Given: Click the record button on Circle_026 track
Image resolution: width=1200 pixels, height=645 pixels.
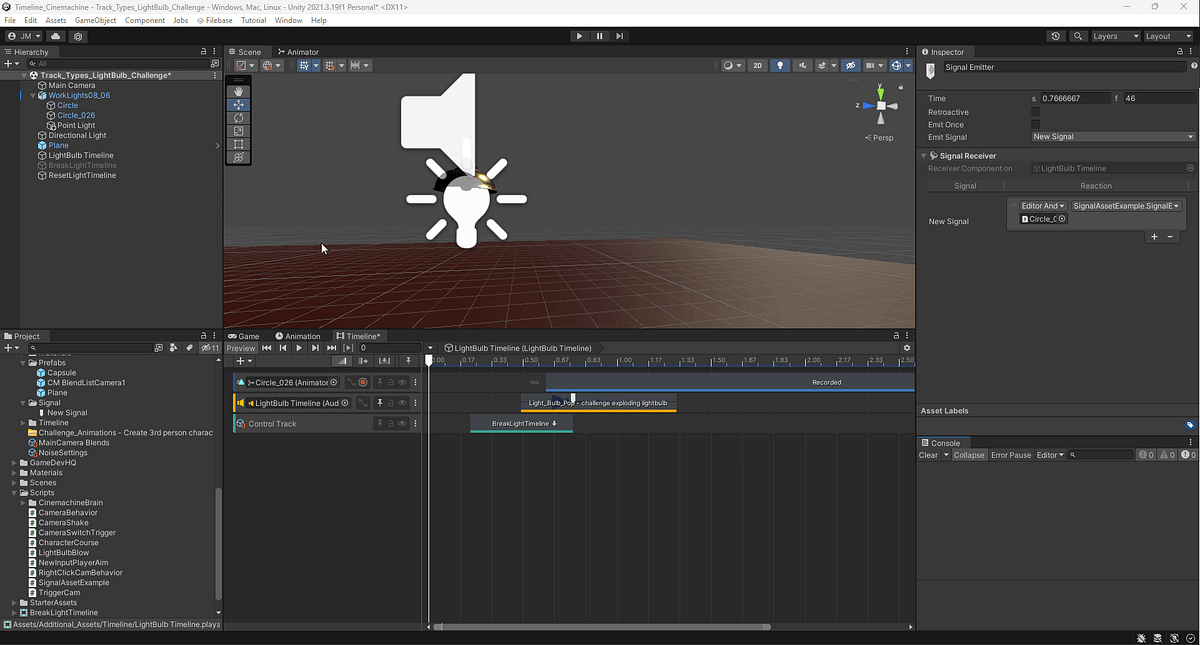Looking at the screenshot, I should coord(363,382).
